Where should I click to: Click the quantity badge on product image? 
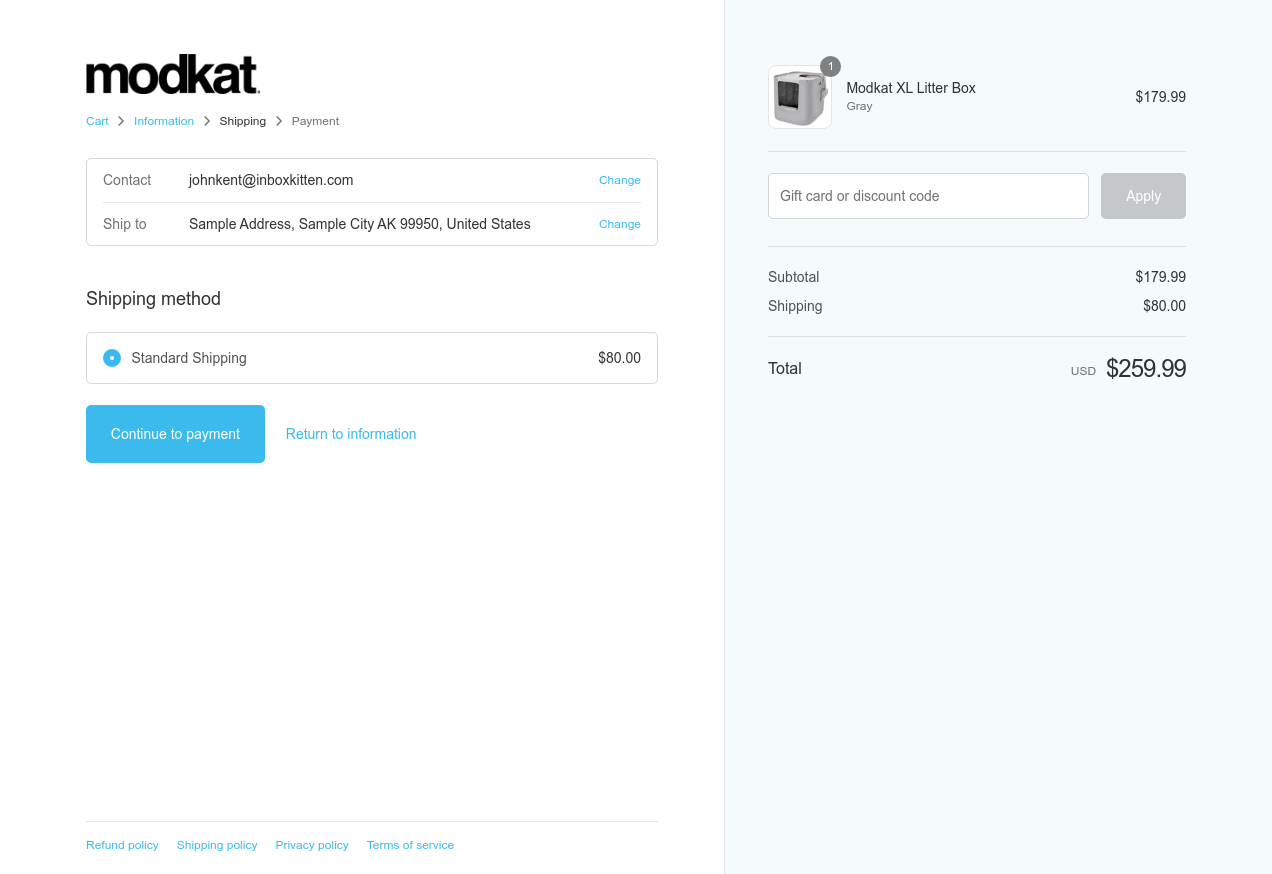(x=830, y=66)
